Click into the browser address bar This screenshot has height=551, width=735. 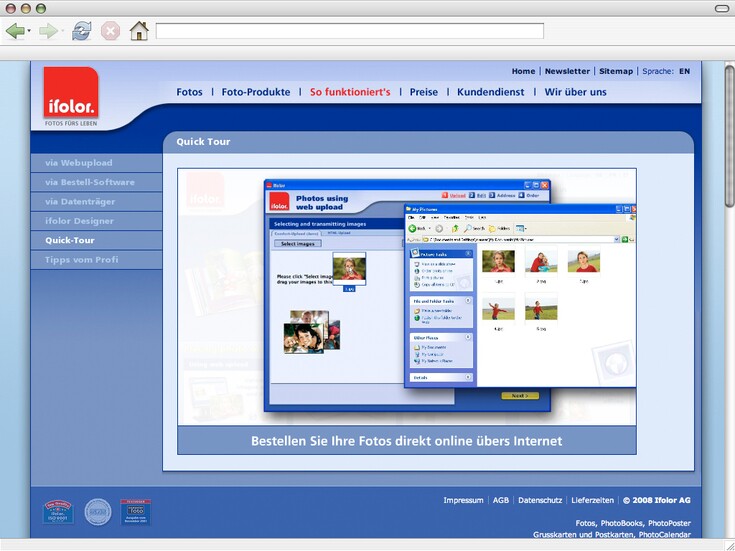(350, 31)
